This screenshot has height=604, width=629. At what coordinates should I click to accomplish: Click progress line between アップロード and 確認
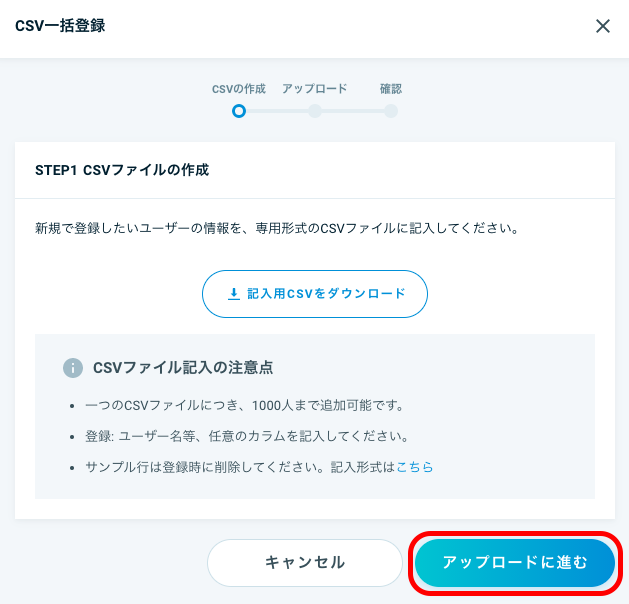point(353,111)
